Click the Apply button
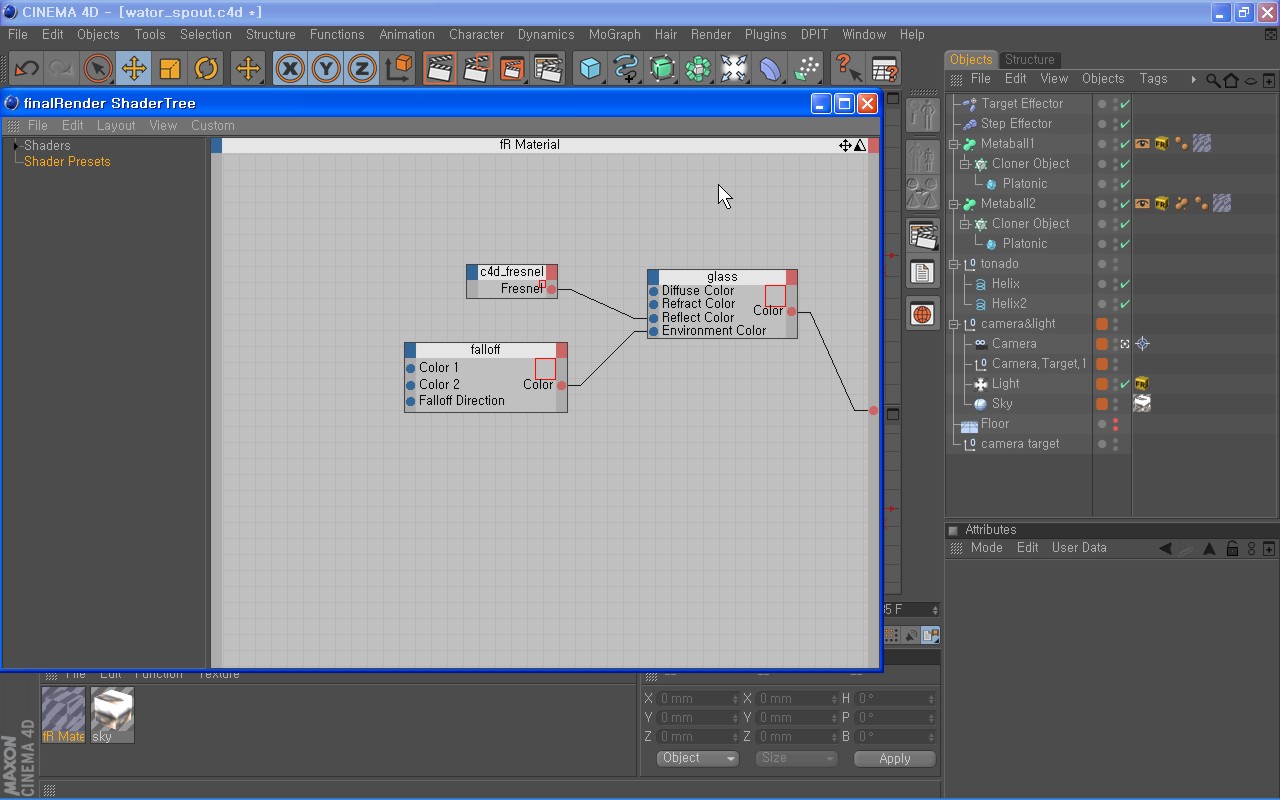The width and height of the screenshot is (1280, 800). point(895,758)
